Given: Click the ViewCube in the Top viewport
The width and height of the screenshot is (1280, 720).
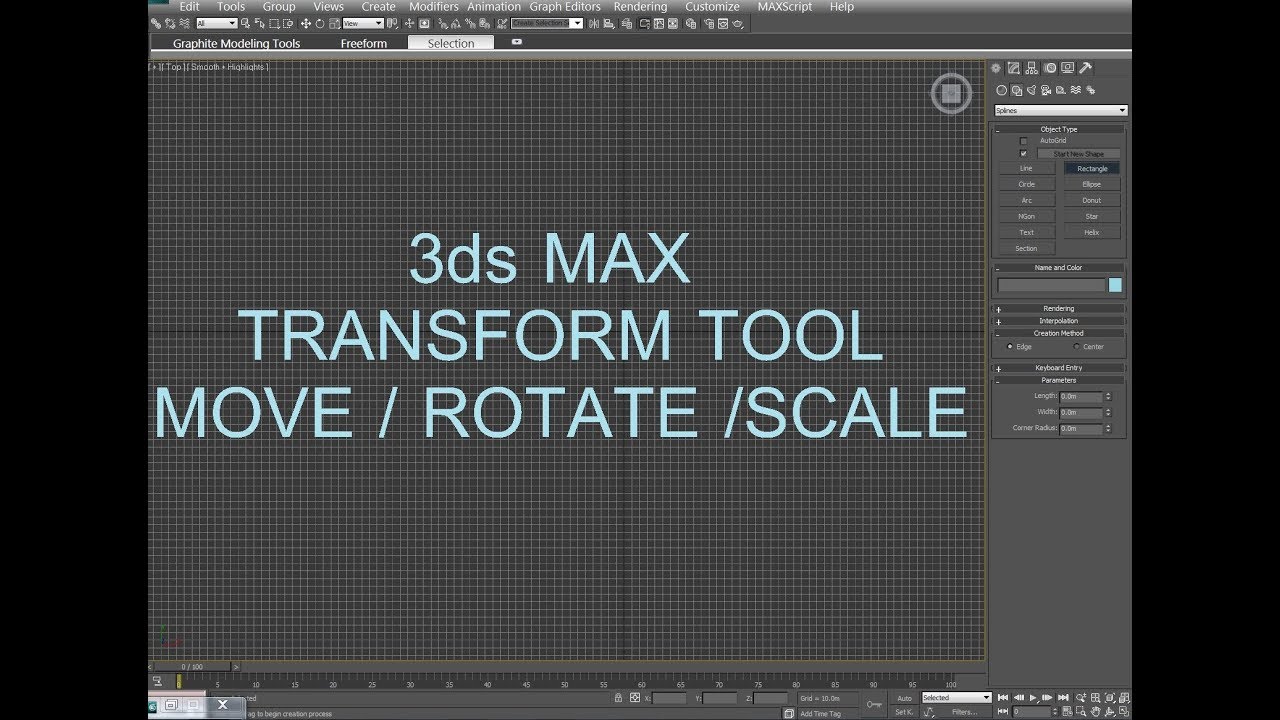Looking at the screenshot, I should [951, 94].
